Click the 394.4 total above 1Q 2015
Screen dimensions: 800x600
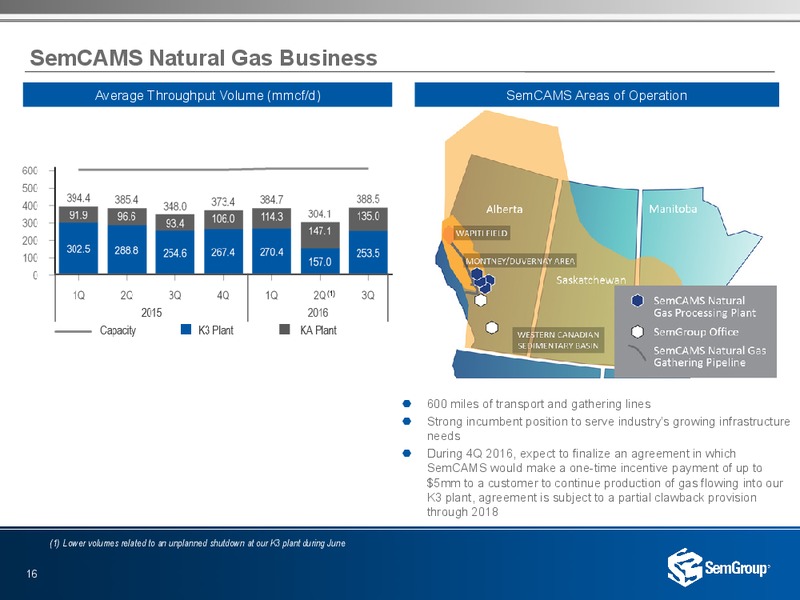pos(78,198)
